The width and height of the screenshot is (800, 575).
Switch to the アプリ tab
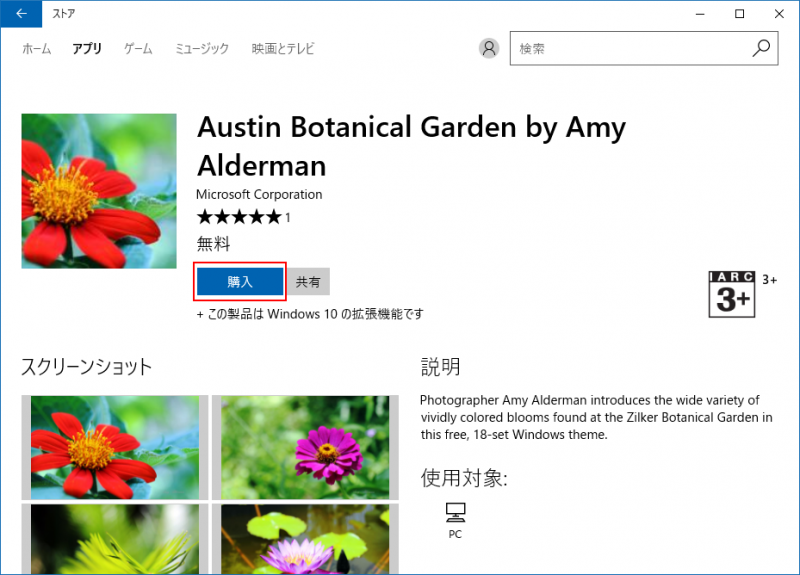coord(87,48)
